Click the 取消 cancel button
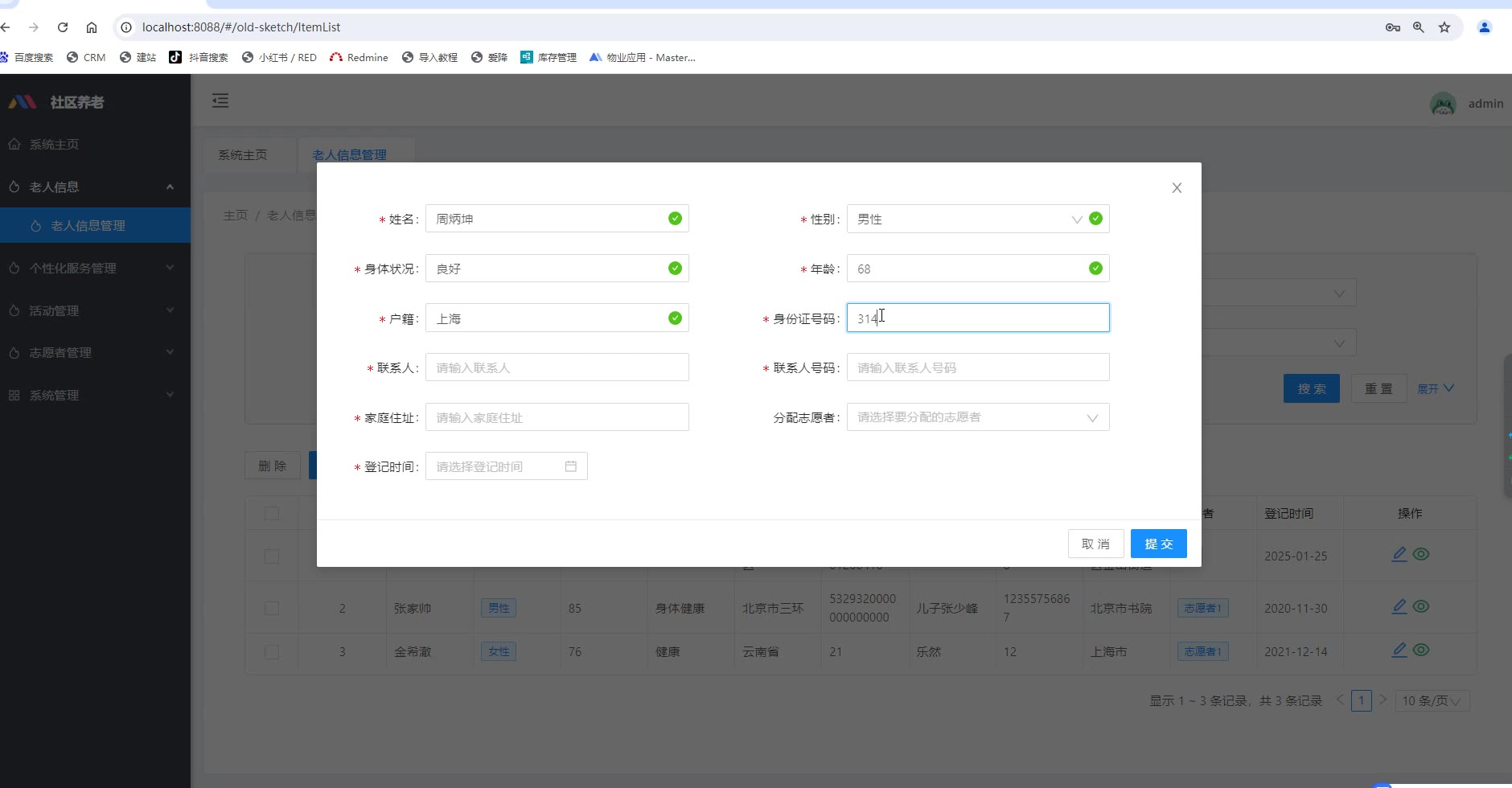This screenshot has height=788, width=1512. pos(1095,544)
